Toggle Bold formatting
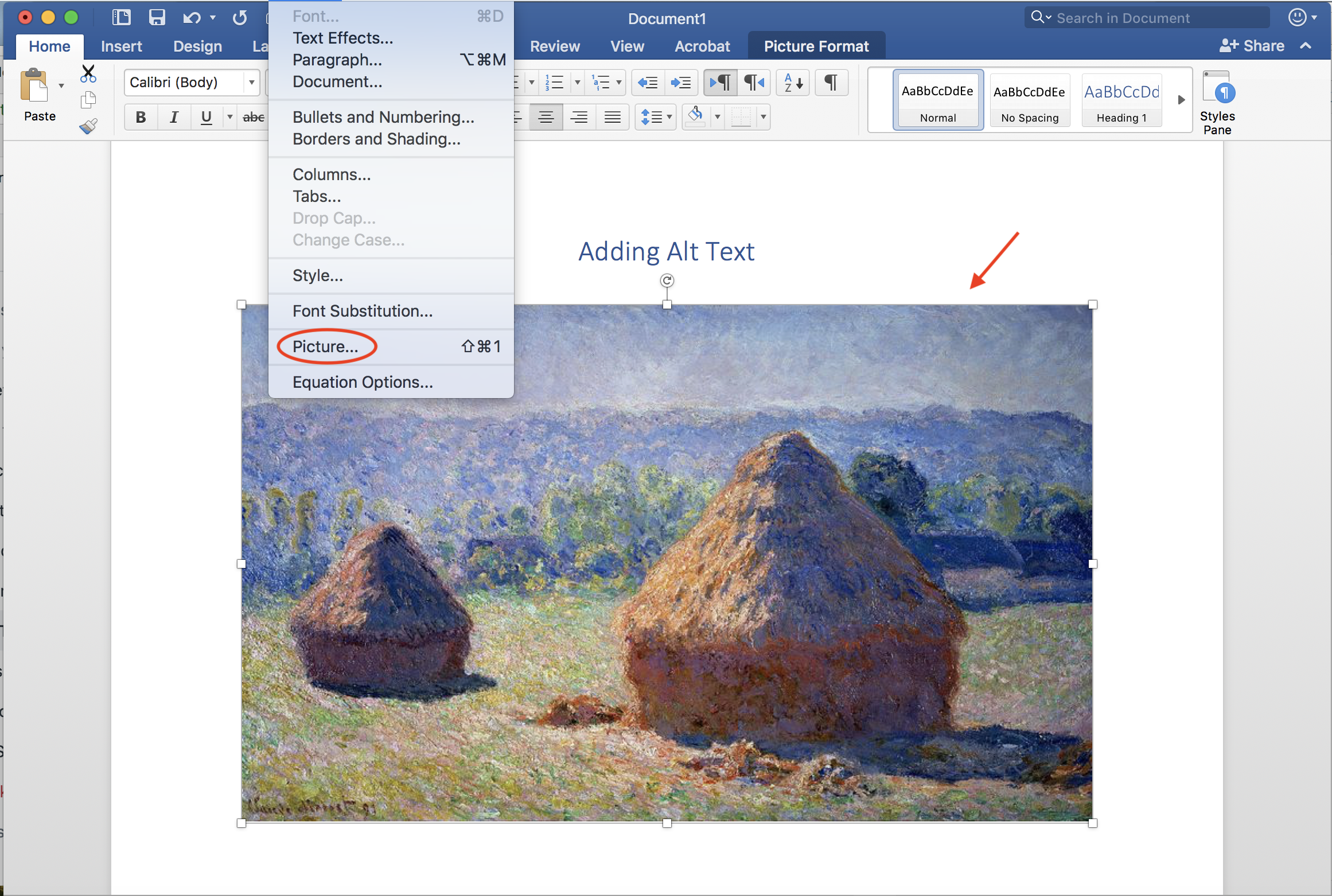This screenshot has height=896, width=1332. [x=141, y=117]
